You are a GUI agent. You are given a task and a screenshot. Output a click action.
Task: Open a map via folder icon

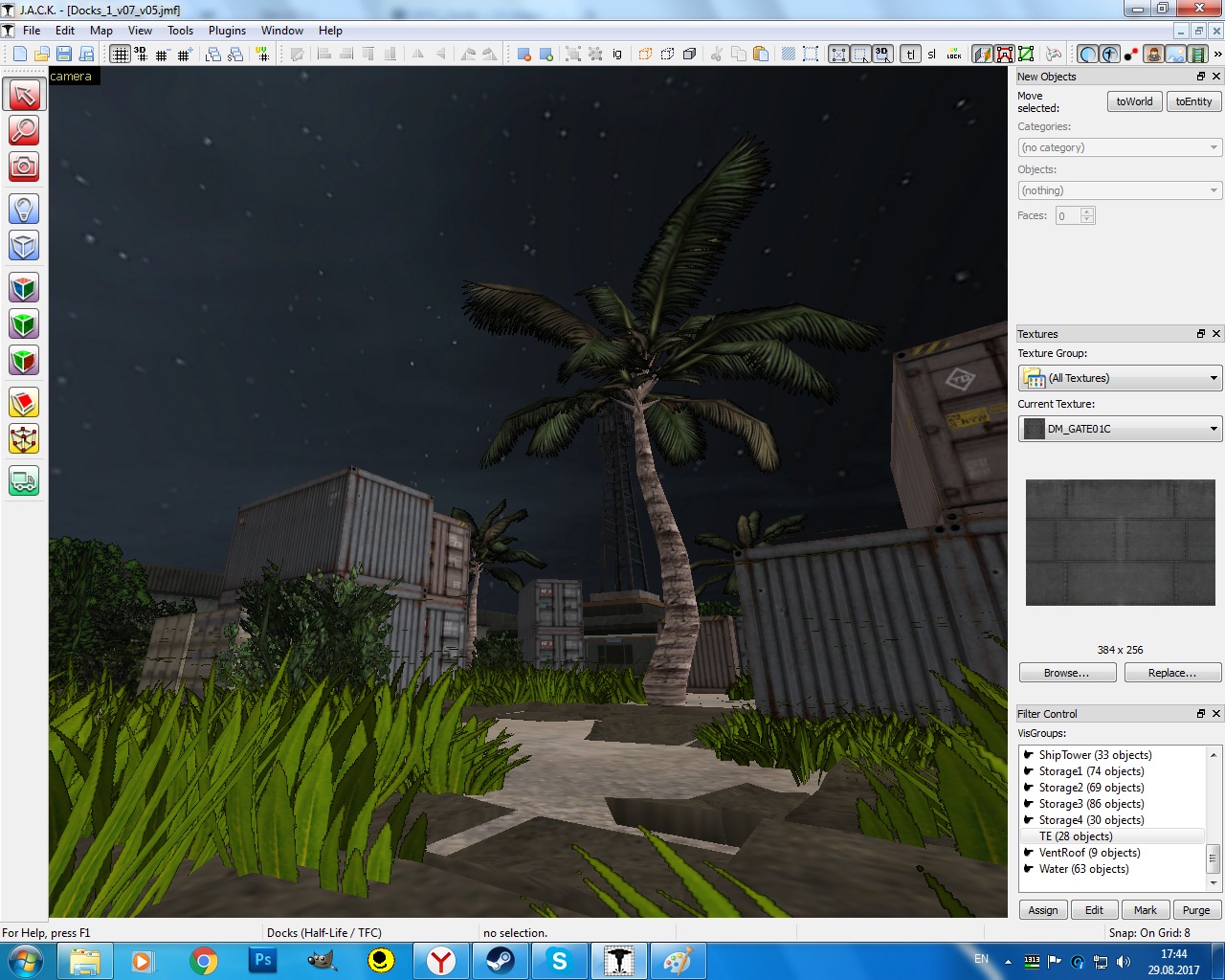tap(41, 54)
